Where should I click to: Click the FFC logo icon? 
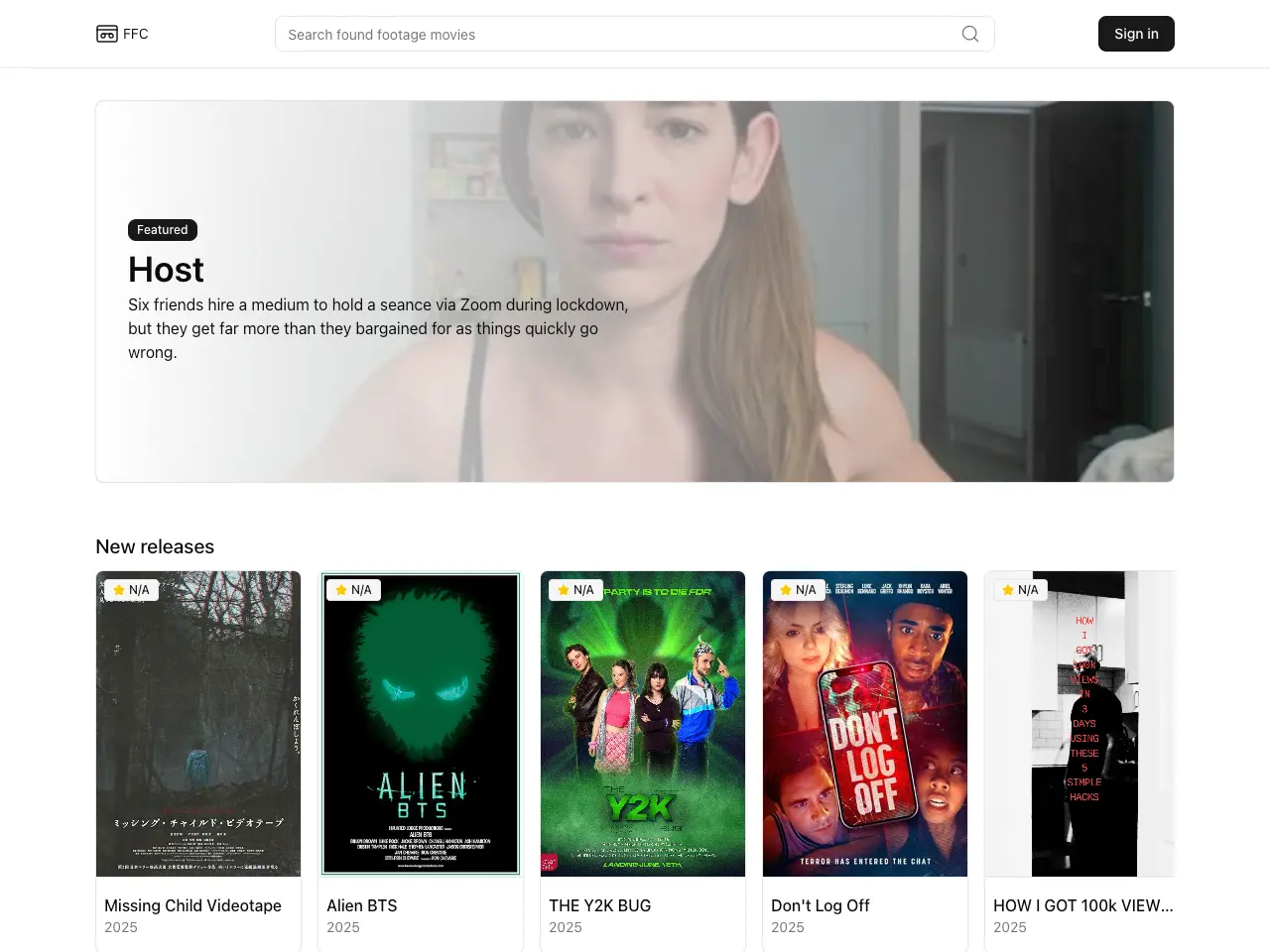(106, 34)
